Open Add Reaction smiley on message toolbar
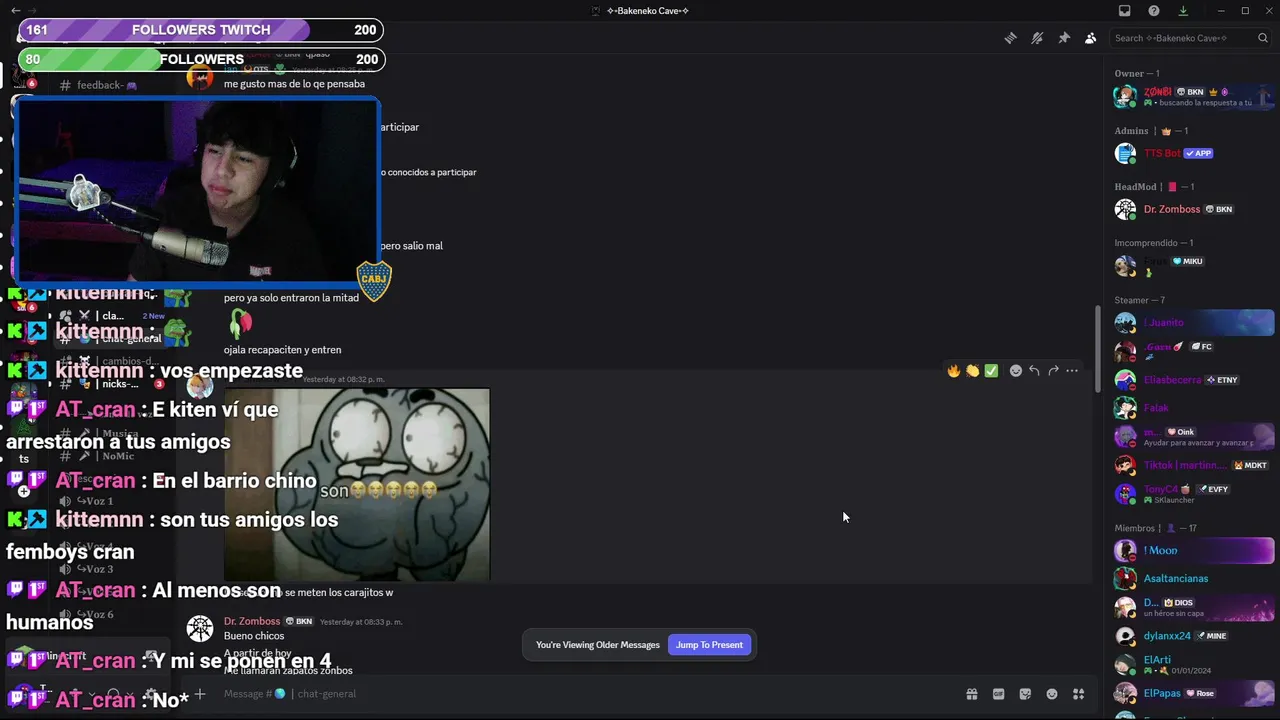 pyautogui.click(x=1016, y=371)
